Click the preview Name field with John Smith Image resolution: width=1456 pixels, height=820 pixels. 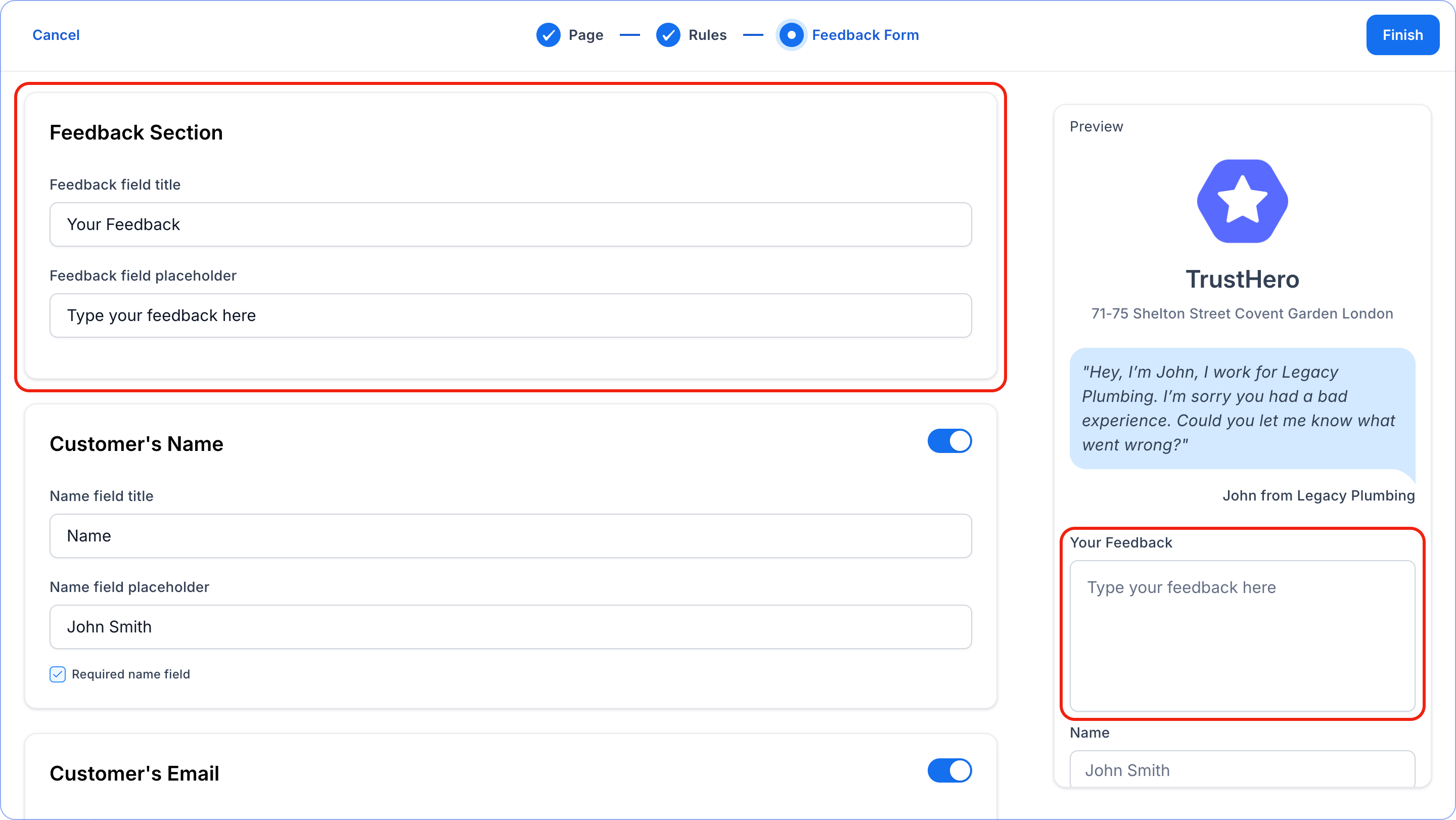tap(1242, 770)
